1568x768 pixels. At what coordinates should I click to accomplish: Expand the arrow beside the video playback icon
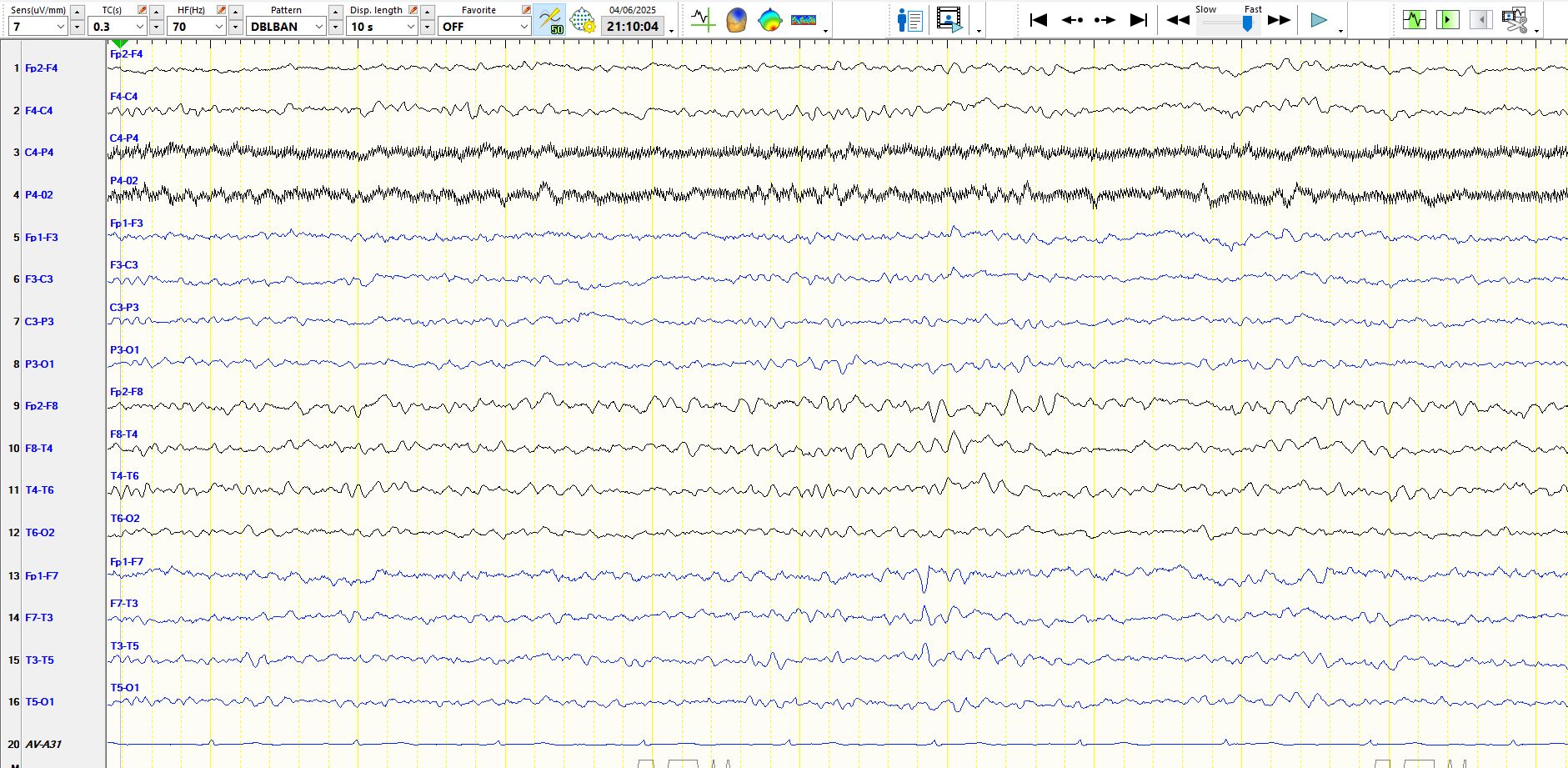pos(979,31)
